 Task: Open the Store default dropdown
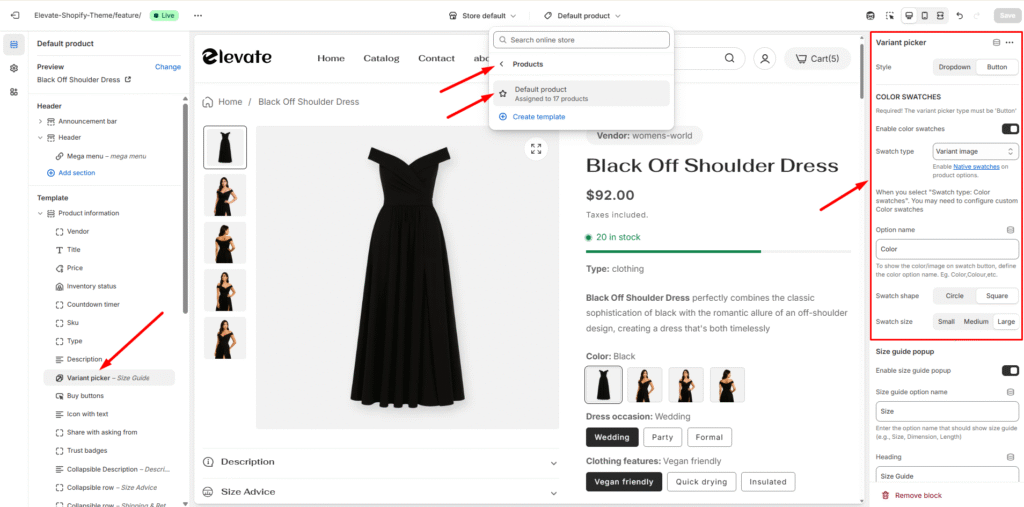483,16
